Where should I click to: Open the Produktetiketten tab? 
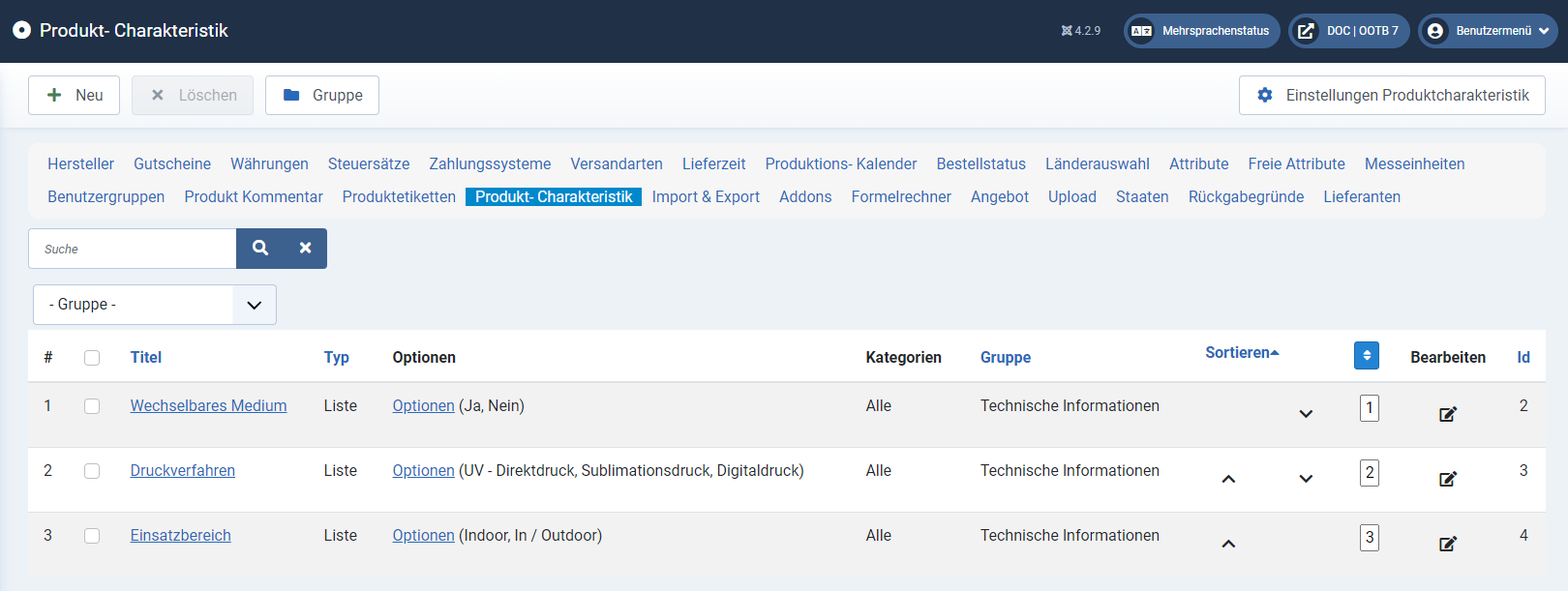399,197
